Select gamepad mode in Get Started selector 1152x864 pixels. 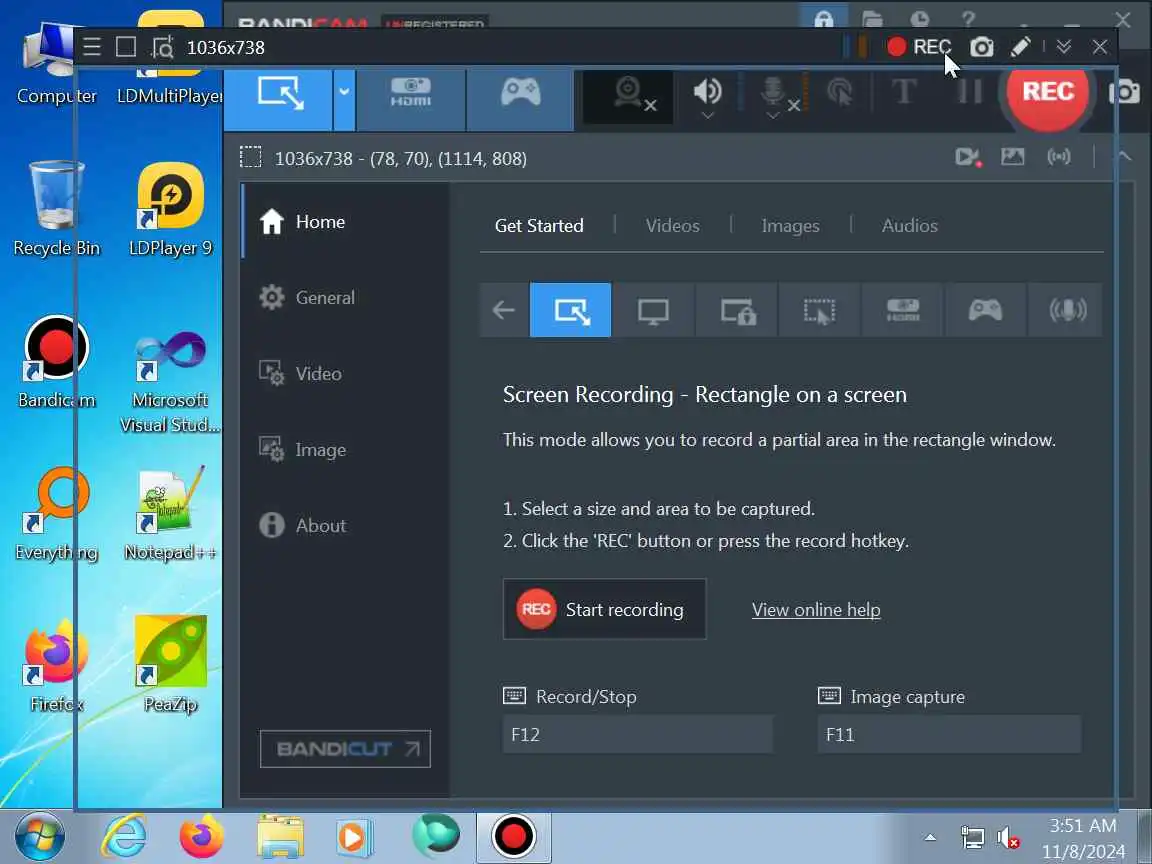(x=985, y=310)
